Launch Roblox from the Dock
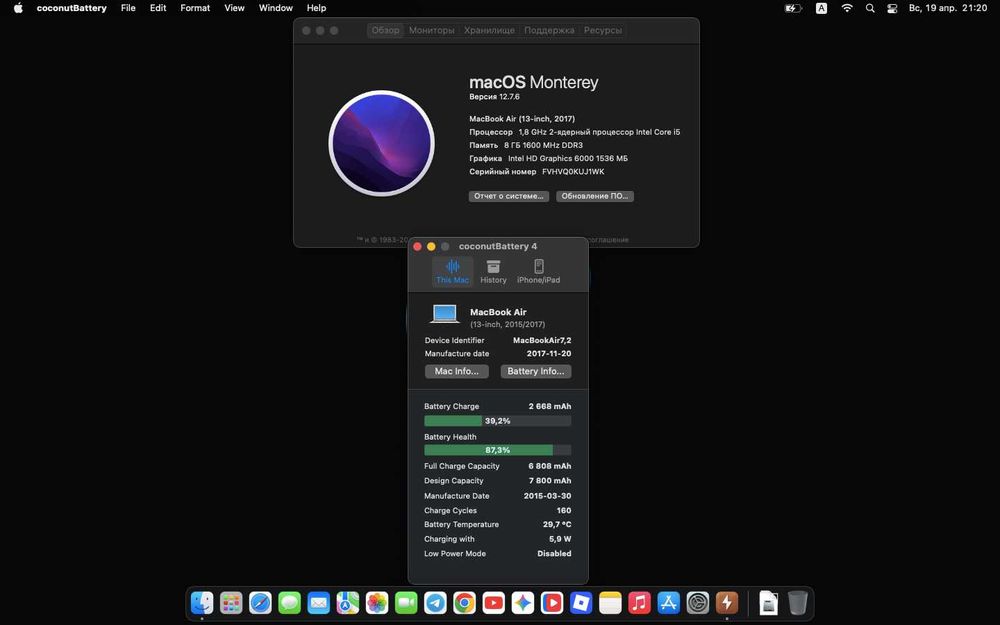1000x625 pixels. click(581, 602)
